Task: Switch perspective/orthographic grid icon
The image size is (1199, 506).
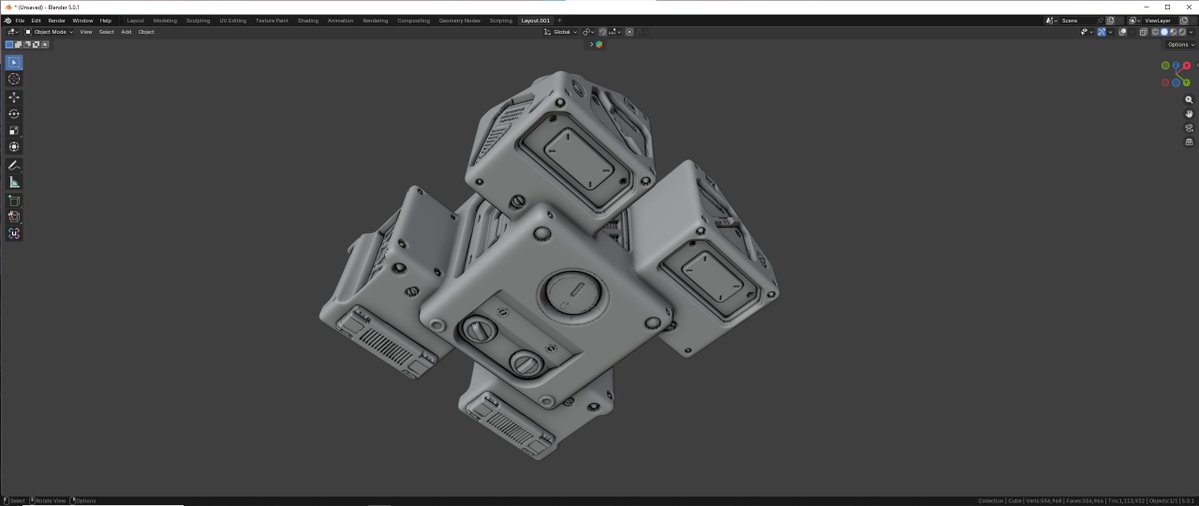Action: pyautogui.click(x=1189, y=141)
